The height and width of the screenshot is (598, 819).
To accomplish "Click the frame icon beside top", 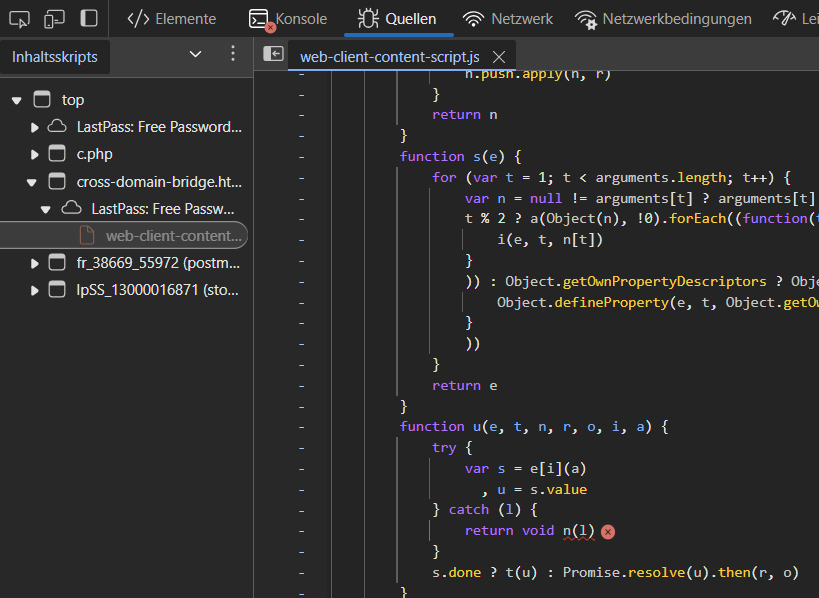I will point(42,99).
